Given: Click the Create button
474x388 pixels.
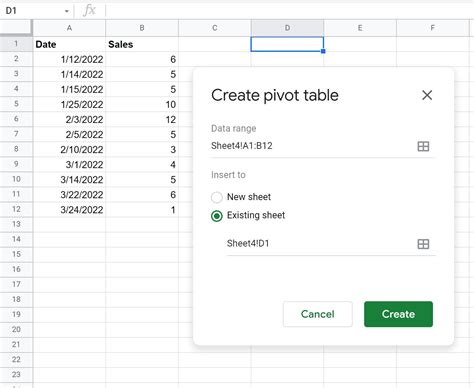Looking at the screenshot, I should pyautogui.click(x=398, y=314).
